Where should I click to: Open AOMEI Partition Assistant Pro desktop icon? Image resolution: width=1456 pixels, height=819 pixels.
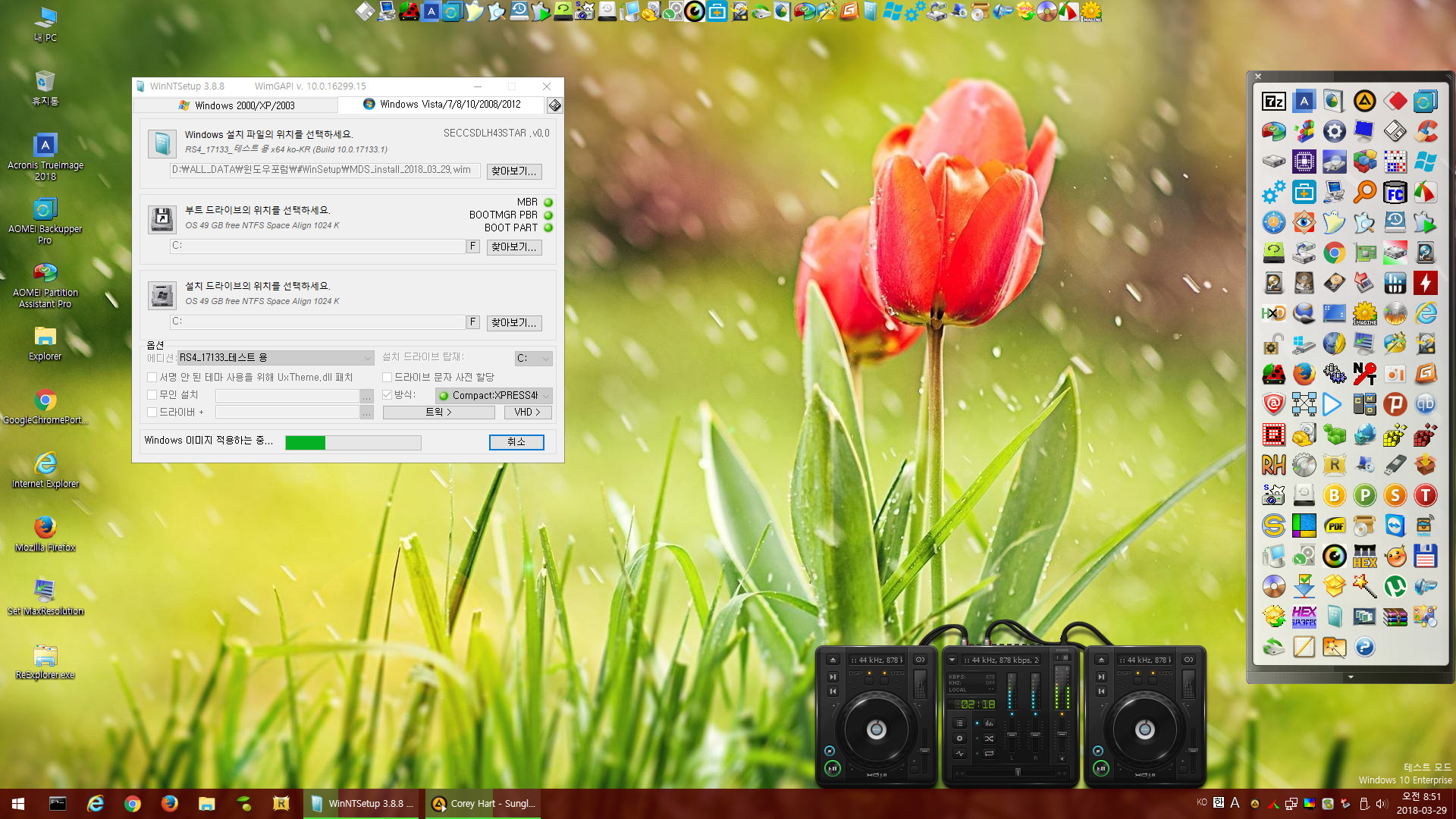(45, 285)
